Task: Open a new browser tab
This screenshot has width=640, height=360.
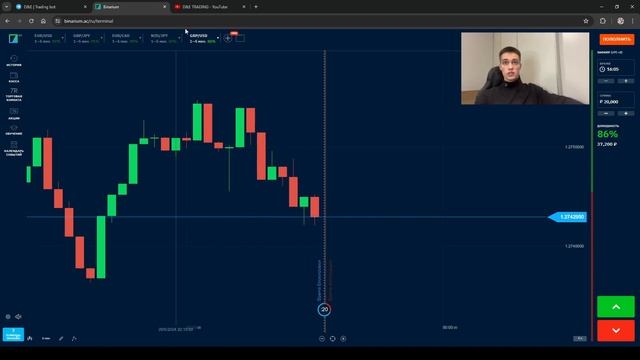Action: 256,7
